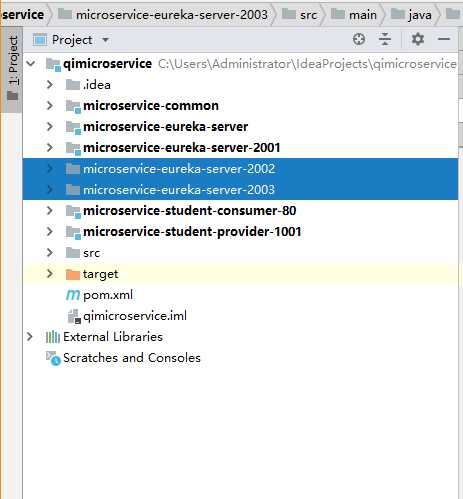Click the src breadcrumb in navigation bar
This screenshot has height=499, width=463.
[x=308, y=15]
